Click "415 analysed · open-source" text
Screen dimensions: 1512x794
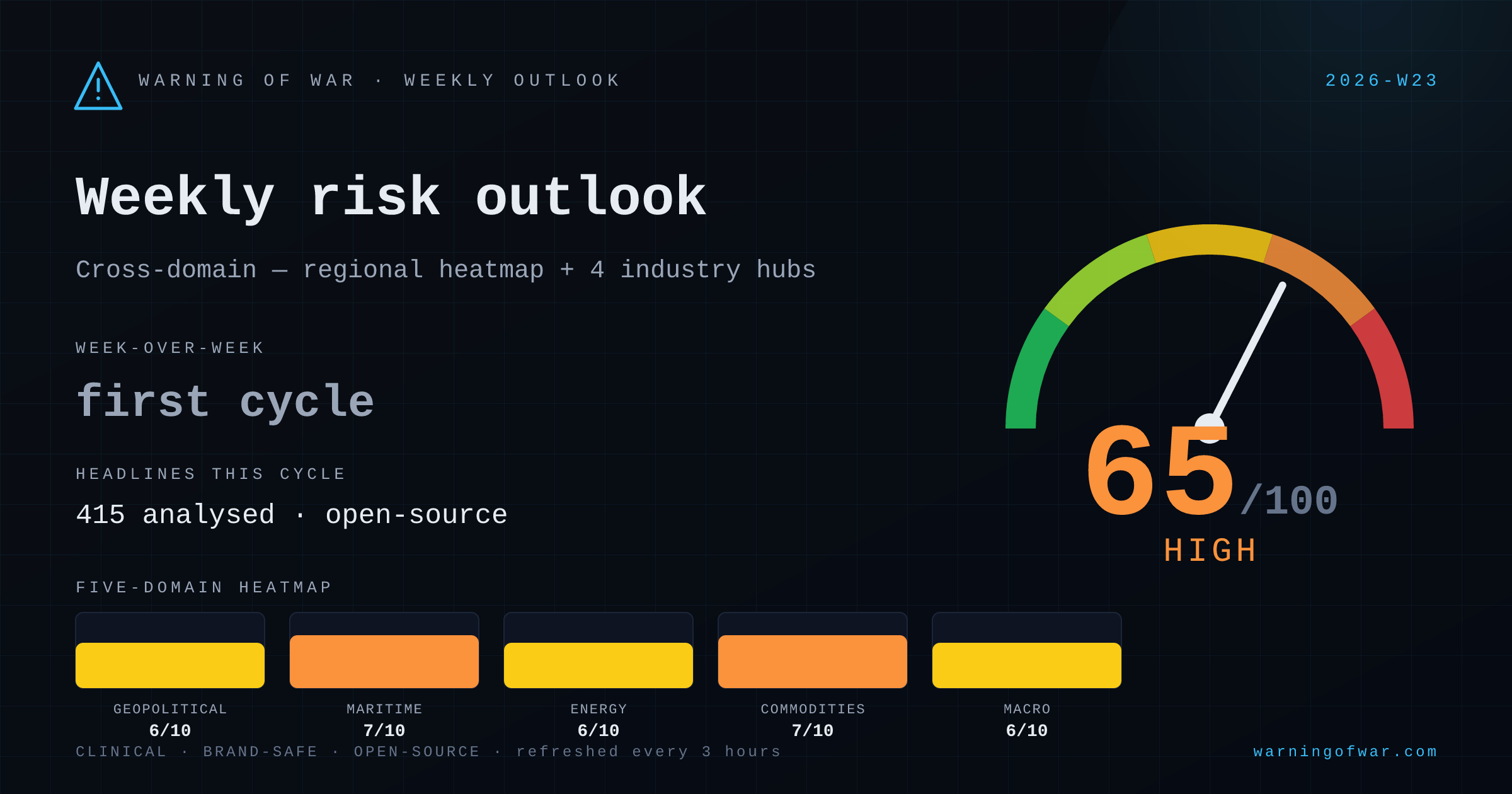(x=292, y=514)
